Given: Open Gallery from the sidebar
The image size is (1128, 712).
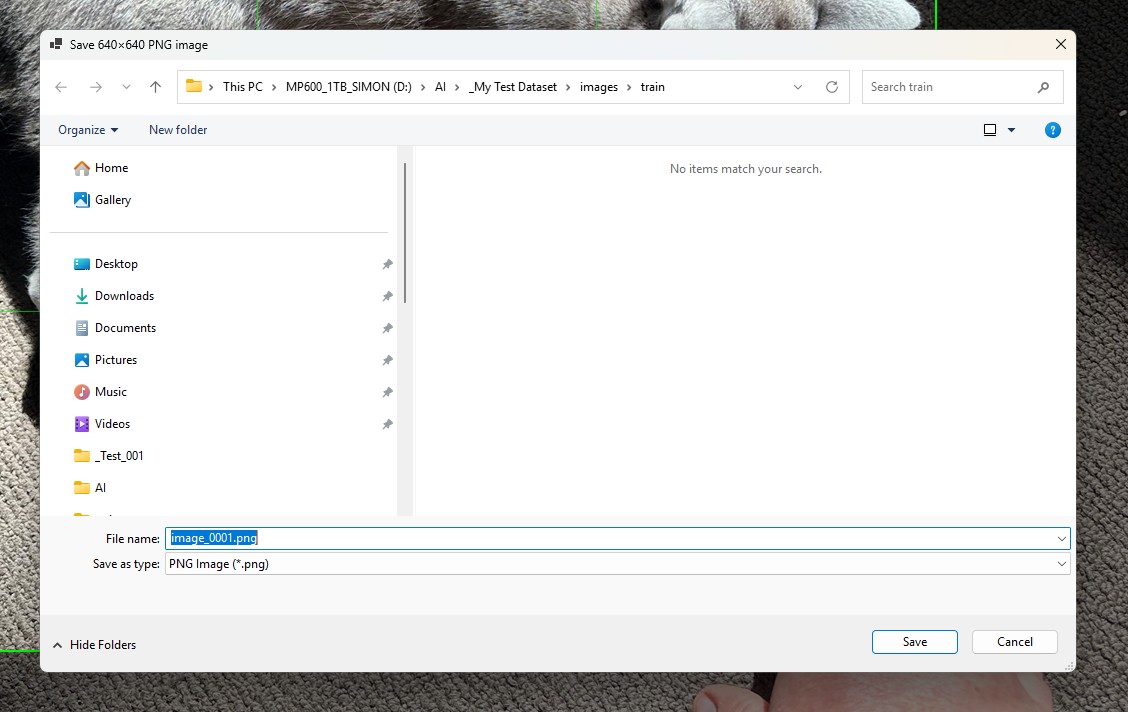Looking at the screenshot, I should (113, 200).
